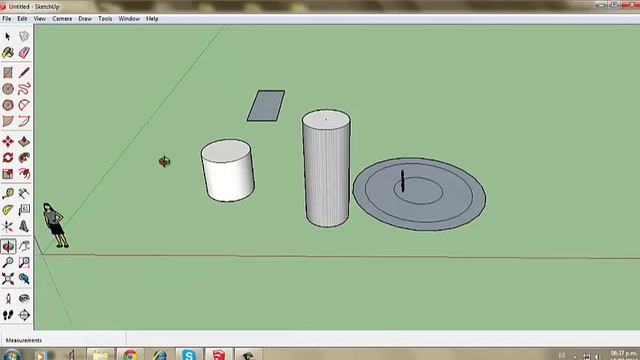640x360 pixels.
Task: Select the Section Plane tool
Action: (x=24, y=315)
